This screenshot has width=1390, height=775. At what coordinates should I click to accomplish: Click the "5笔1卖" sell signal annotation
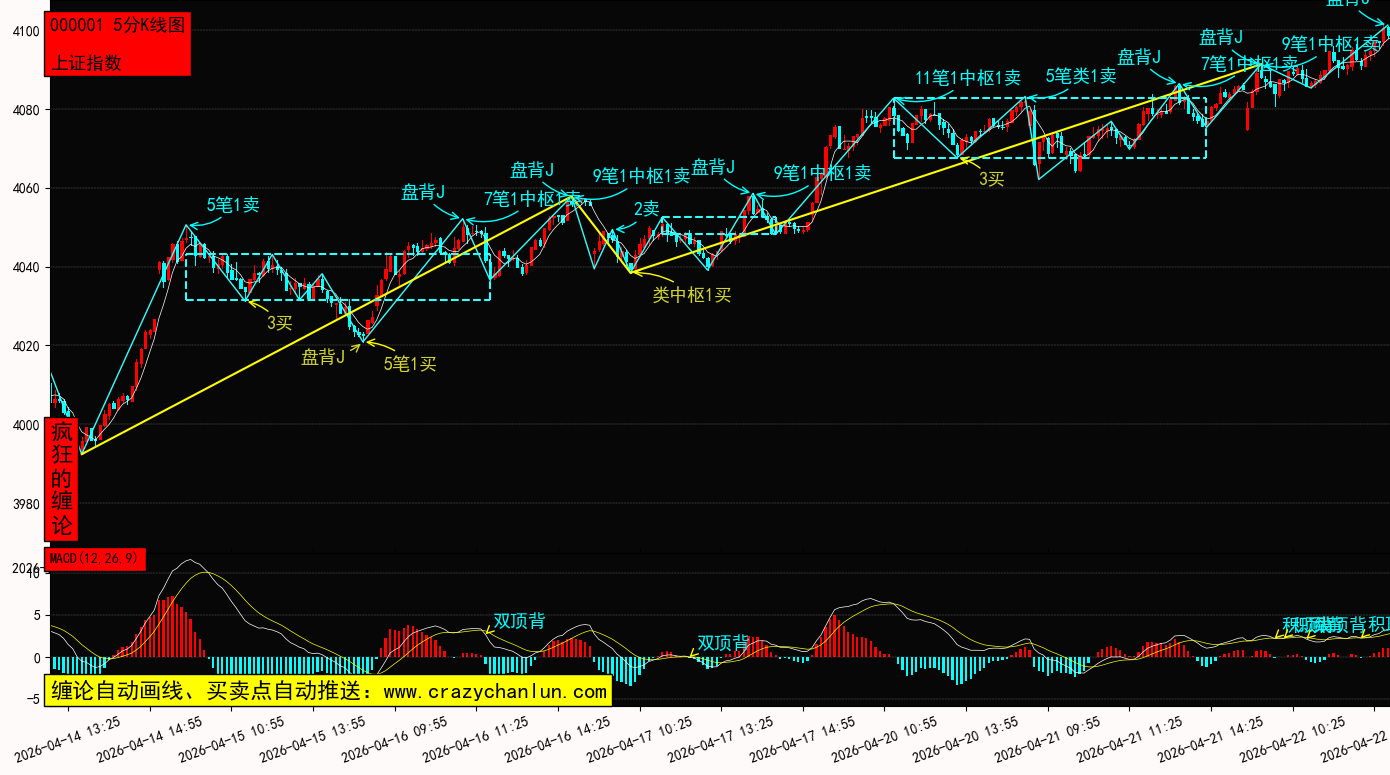click(233, 205)
